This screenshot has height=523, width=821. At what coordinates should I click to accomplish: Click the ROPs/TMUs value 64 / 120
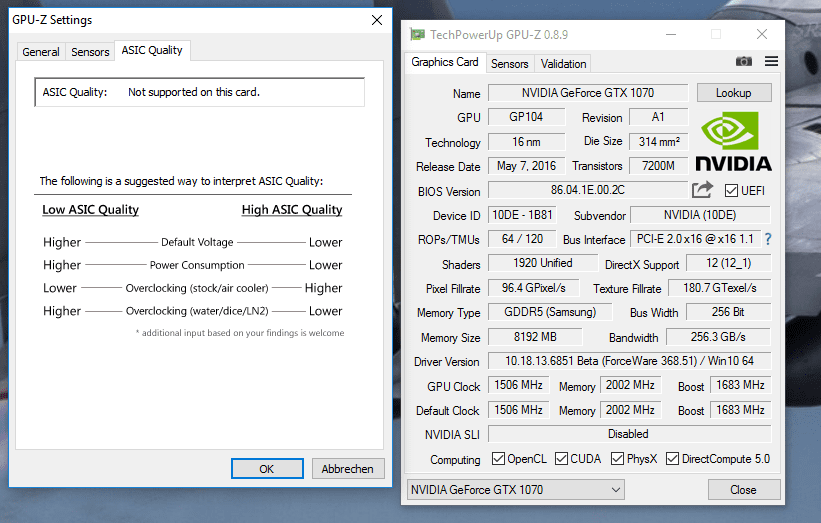[x=522, y=239]
